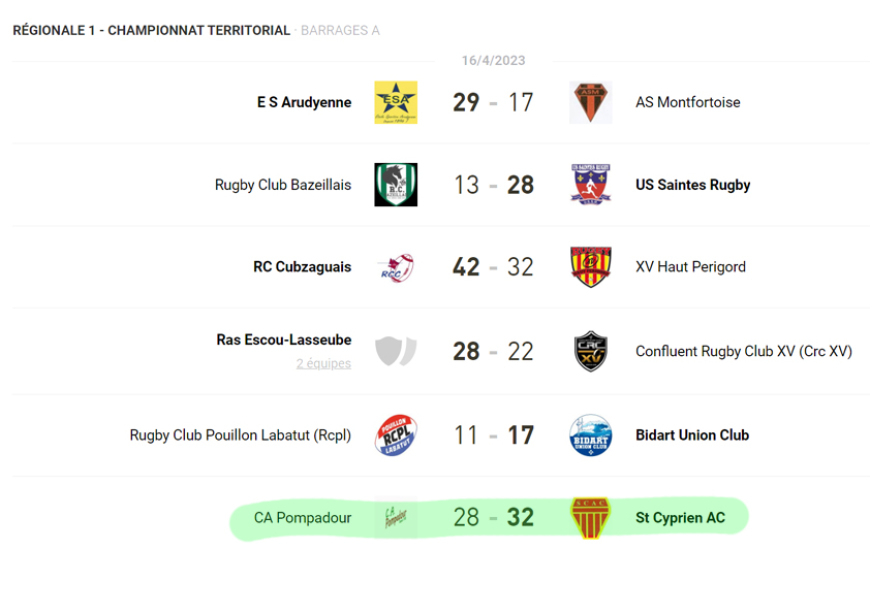
Task: Click the E S Arudyenne star logo
Action: coord(395,102)
